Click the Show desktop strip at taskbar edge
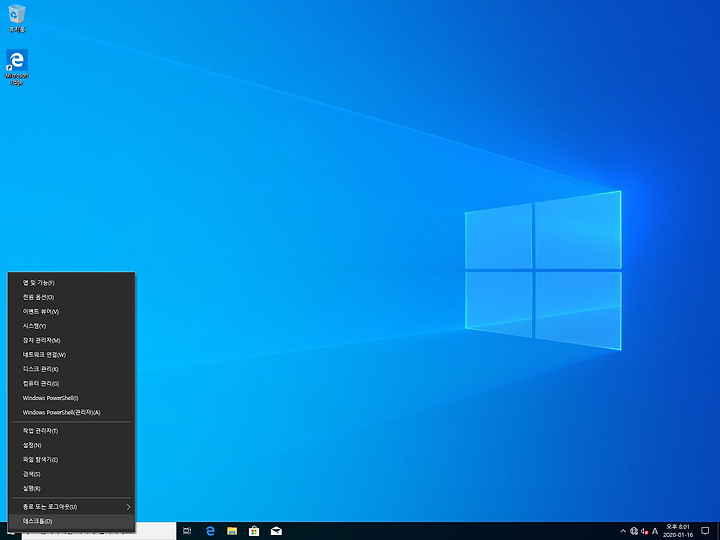The width and height of the screenshot is (720, 540). 718,531
